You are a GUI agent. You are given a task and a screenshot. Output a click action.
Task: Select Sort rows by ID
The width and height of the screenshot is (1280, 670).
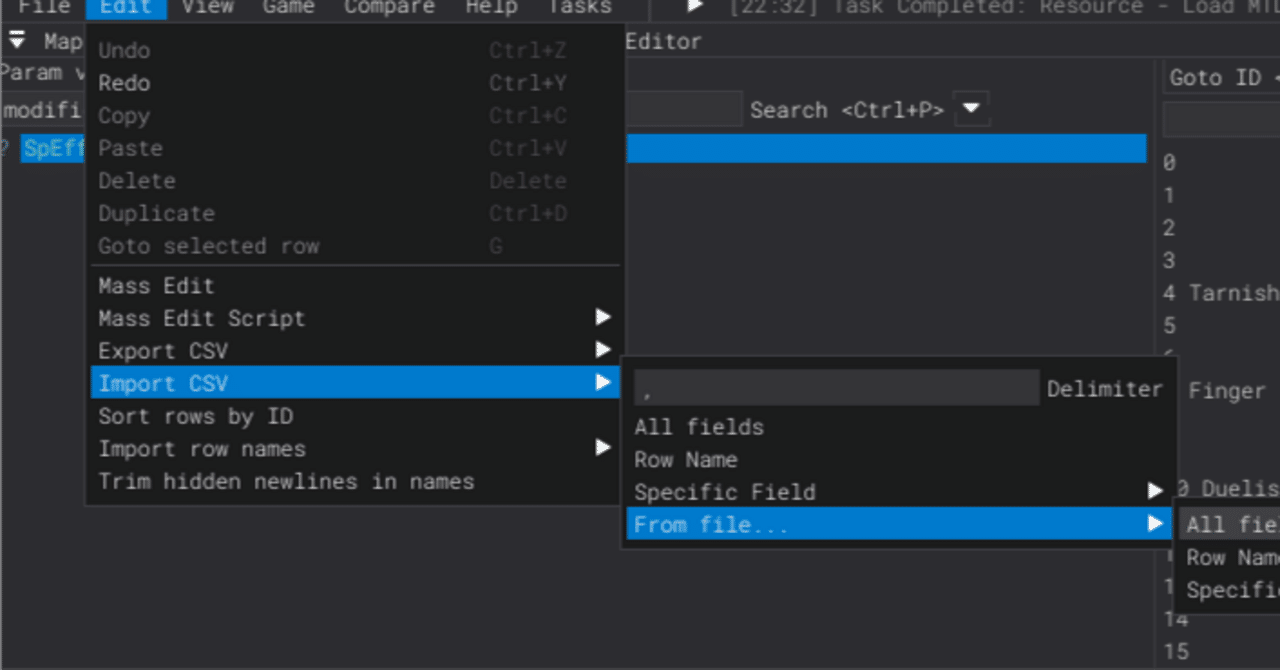(196, 416)
